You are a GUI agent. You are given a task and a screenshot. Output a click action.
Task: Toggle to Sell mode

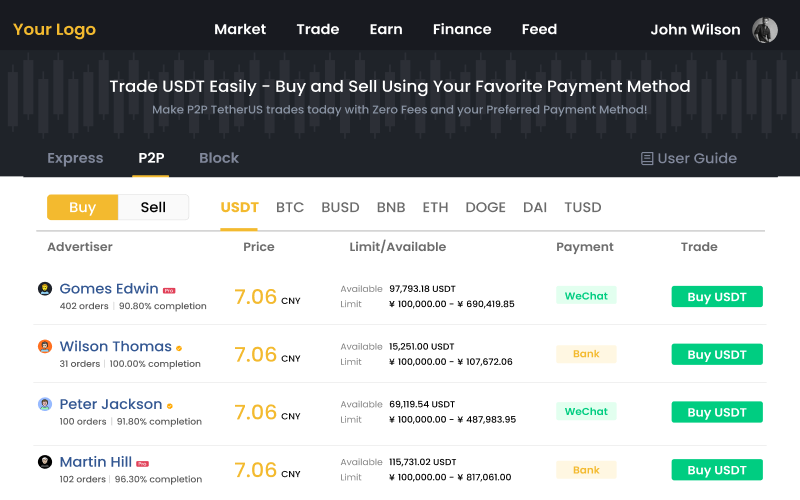coord(153,207)
